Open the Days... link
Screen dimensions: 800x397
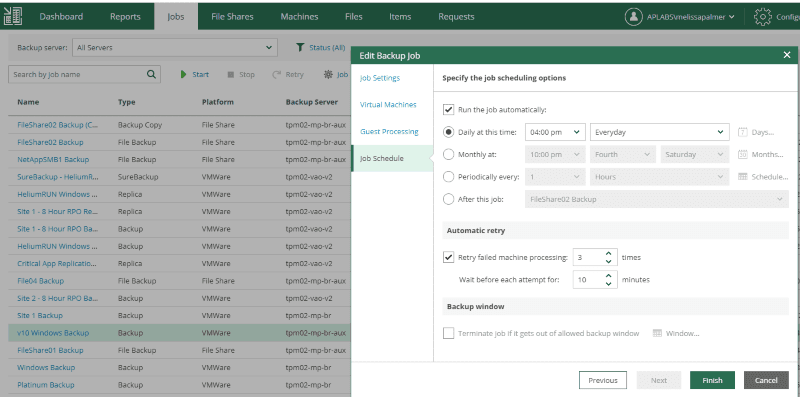tap(763, 132)
